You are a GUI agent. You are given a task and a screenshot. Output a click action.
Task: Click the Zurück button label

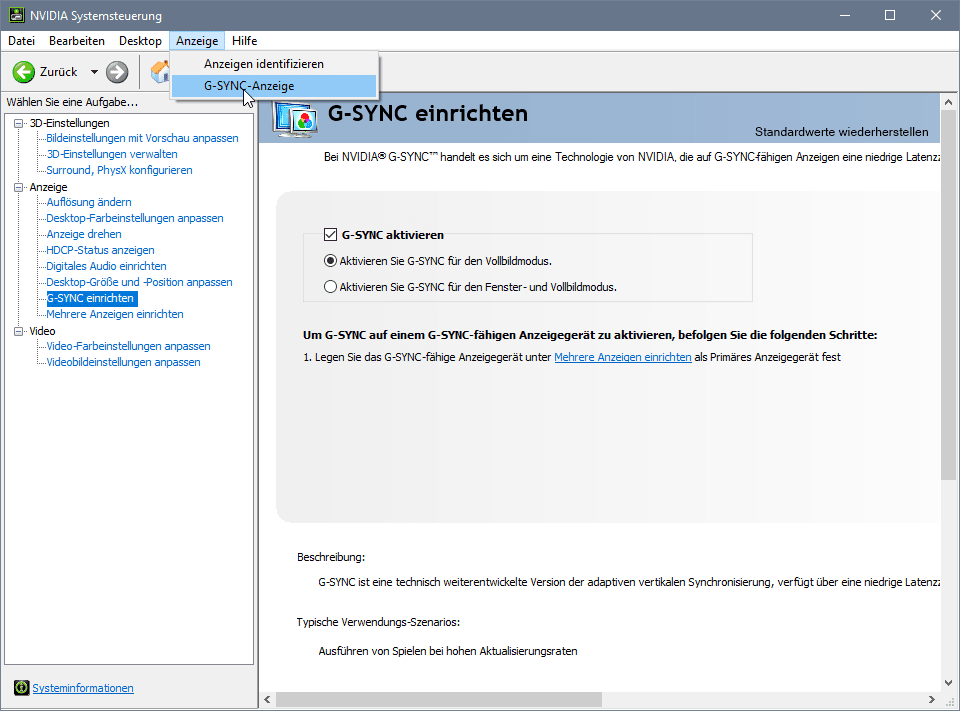pos(58,72)
